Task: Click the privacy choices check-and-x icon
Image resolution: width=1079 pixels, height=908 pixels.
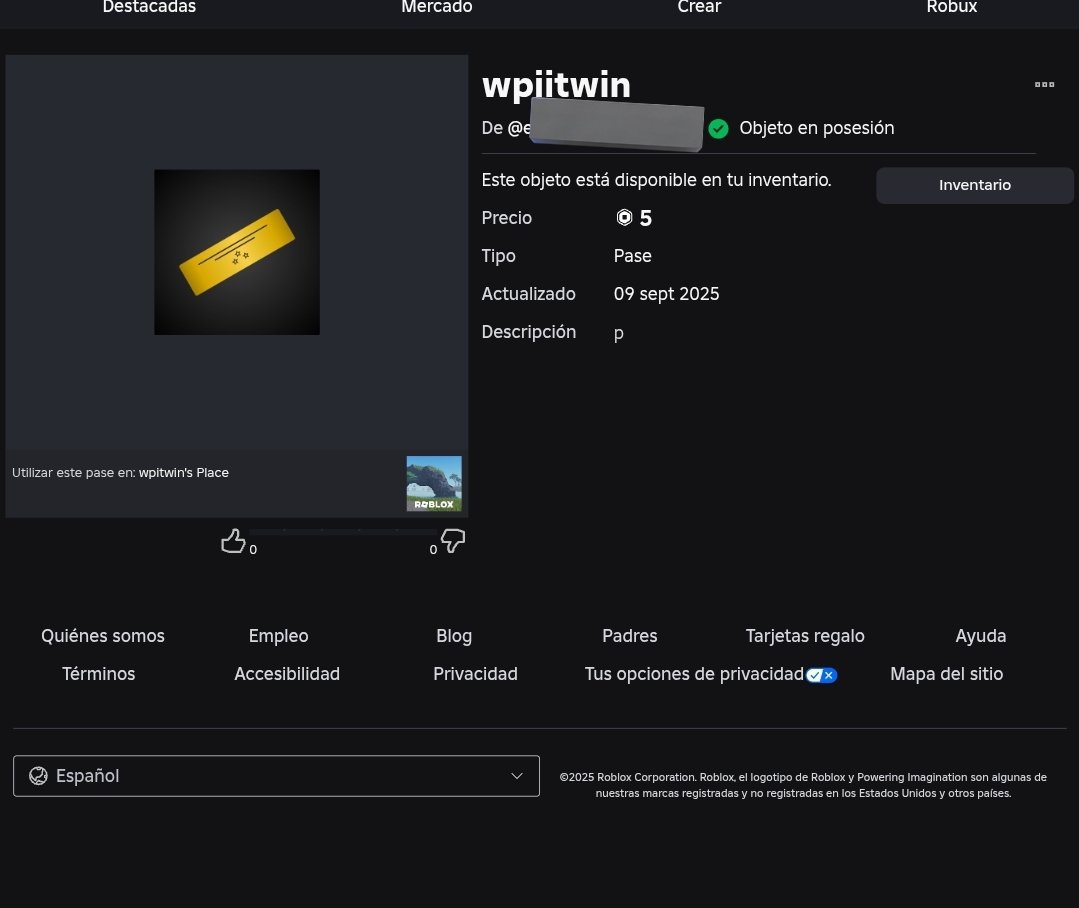Action: [822, 675]
